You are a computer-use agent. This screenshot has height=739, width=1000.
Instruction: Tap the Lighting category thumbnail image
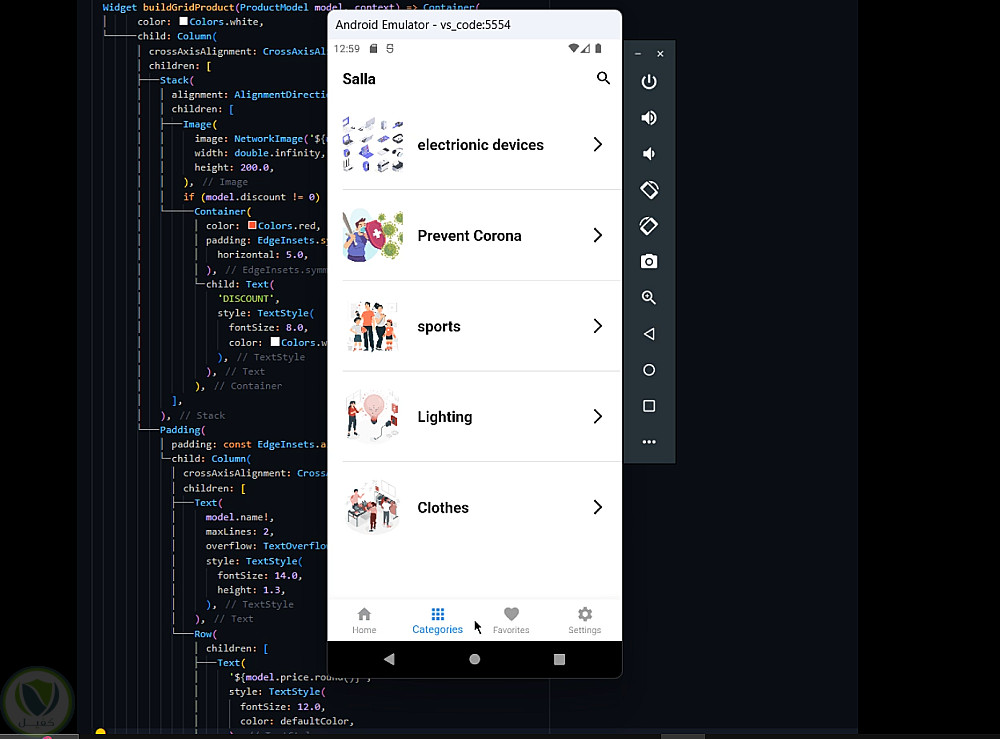click(x=373, y=417)
